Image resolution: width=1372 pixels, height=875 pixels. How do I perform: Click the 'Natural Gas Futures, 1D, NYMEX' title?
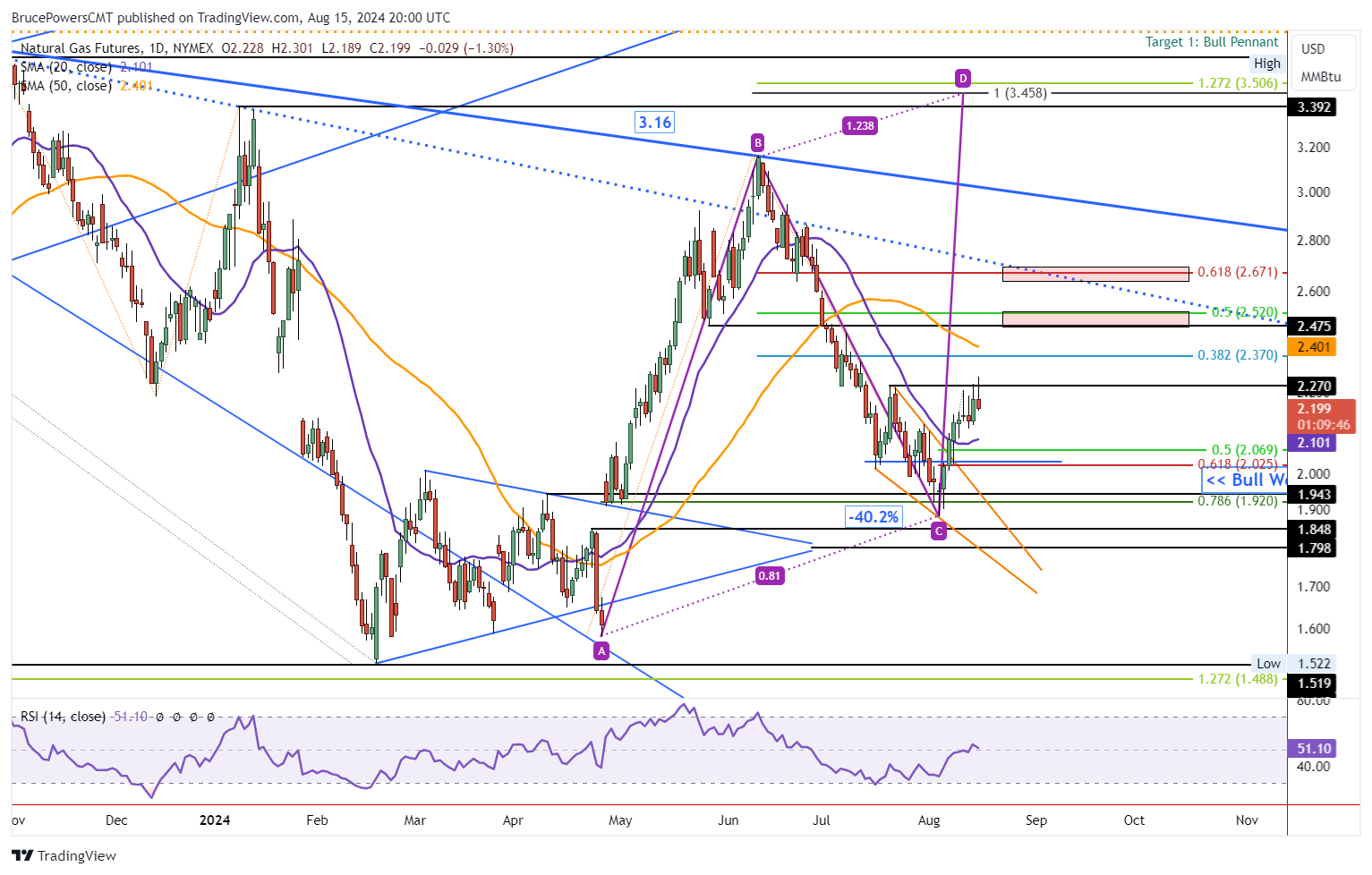click(x=117, y=48)
